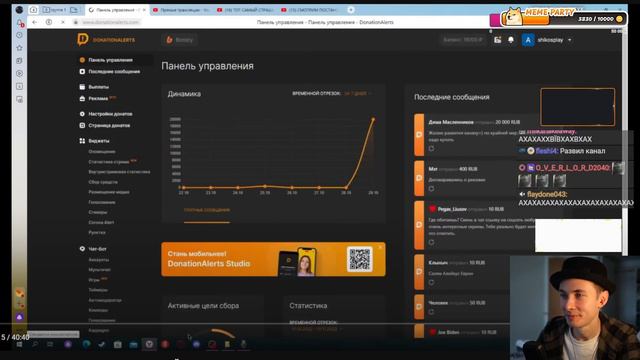The width and height of the screenshot is (640, 360).
Task: Click the taskbar search icon
Action: pos(35,344)
